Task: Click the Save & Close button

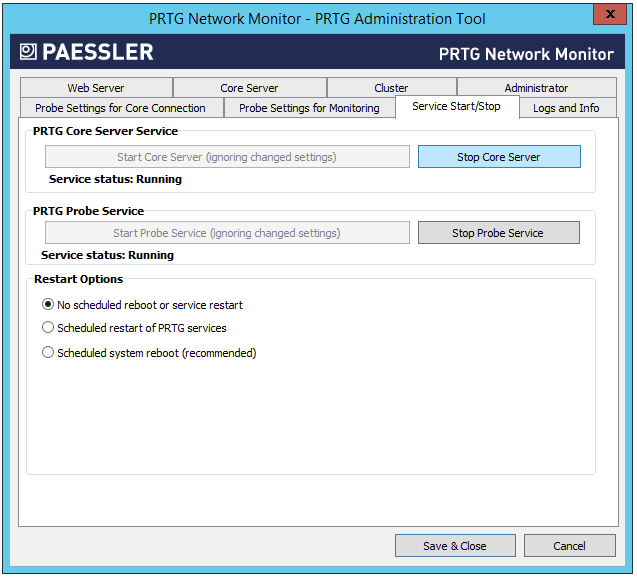Action: [x=455, y=545]
